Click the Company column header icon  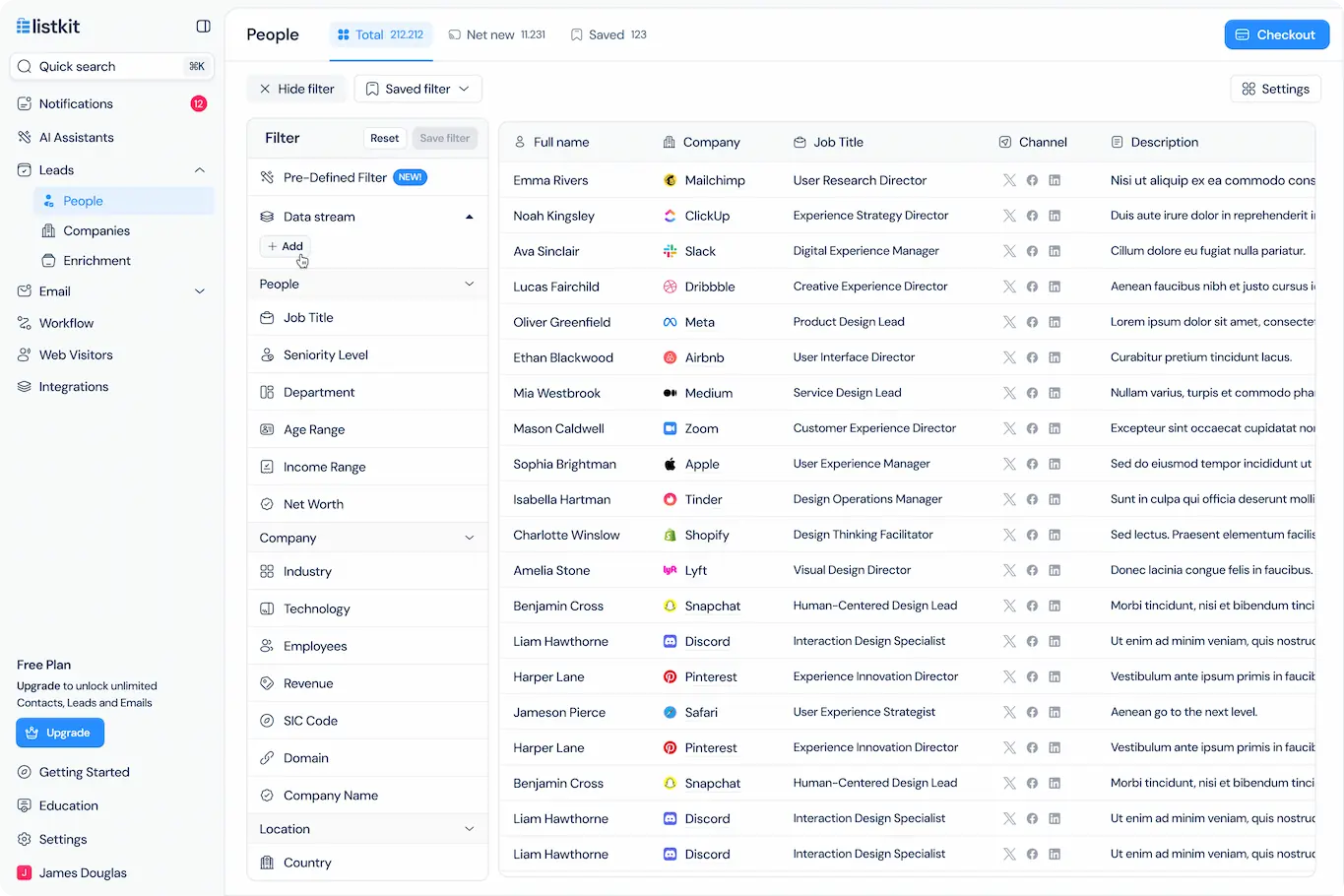click(x=670, y=142)
